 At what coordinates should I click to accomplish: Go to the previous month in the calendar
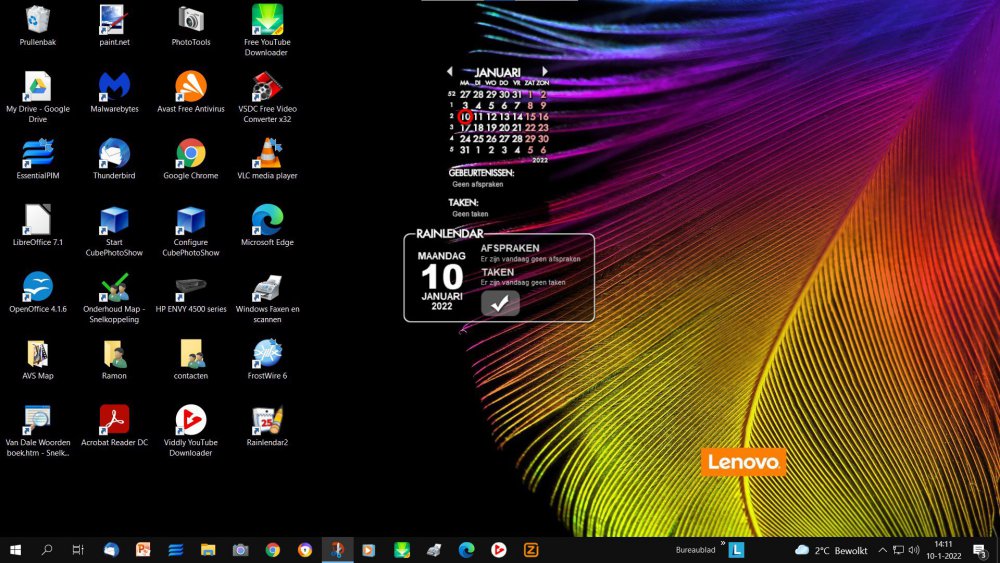[450, 72]
